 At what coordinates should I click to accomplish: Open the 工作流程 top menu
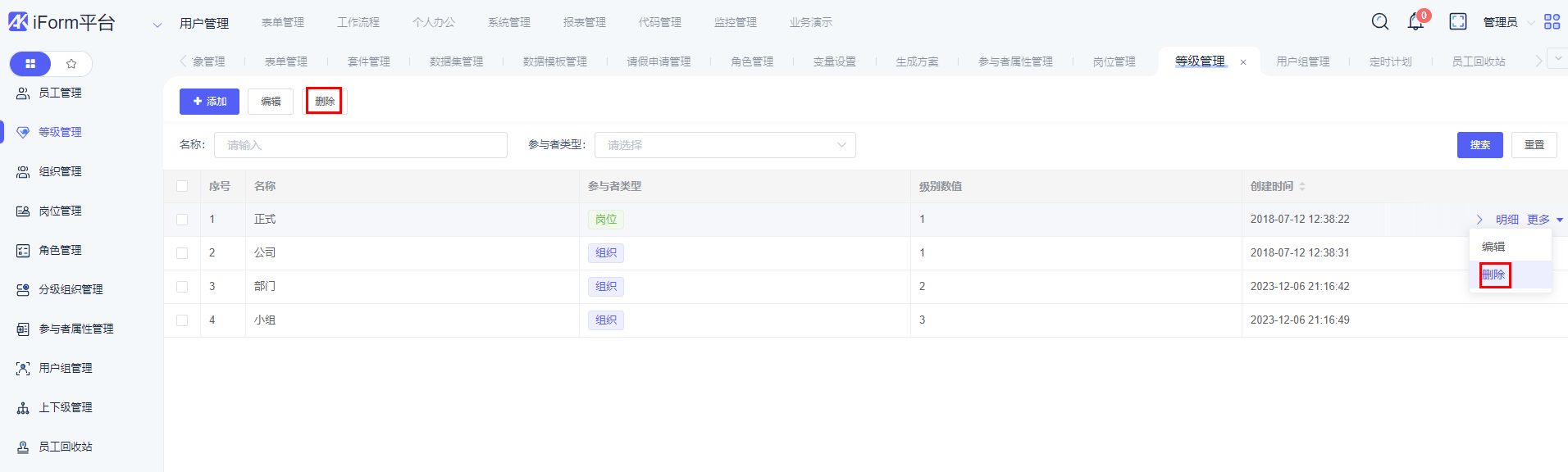tap(358, 23)
